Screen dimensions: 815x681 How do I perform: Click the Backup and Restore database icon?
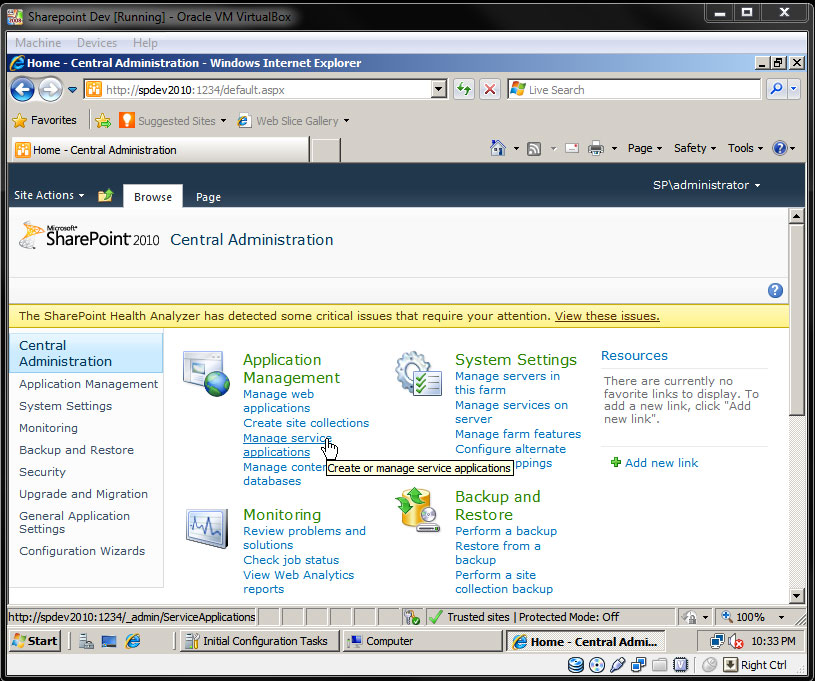tap(418, 510)
